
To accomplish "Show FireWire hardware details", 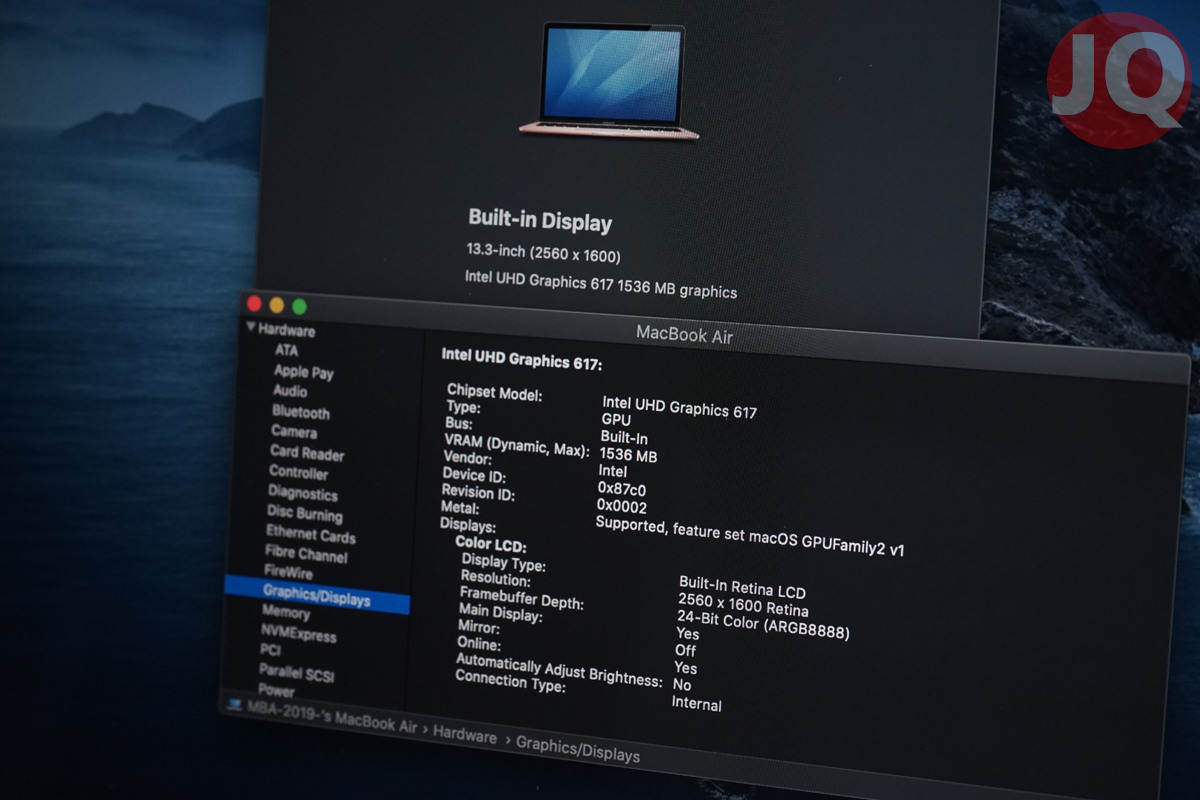I will 288,572.
